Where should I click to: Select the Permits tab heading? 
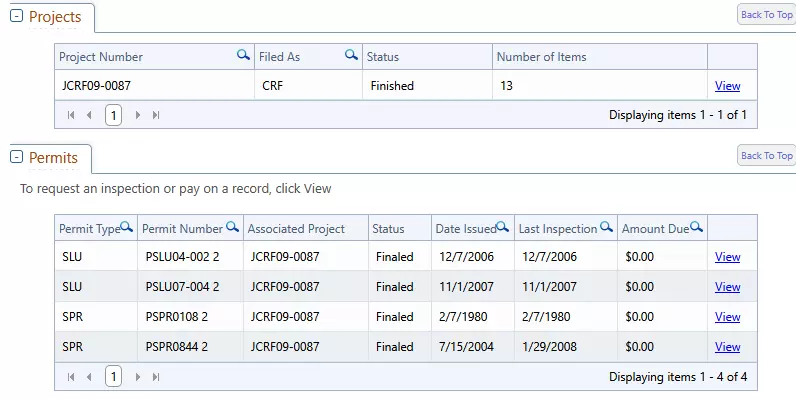[53, 158]
